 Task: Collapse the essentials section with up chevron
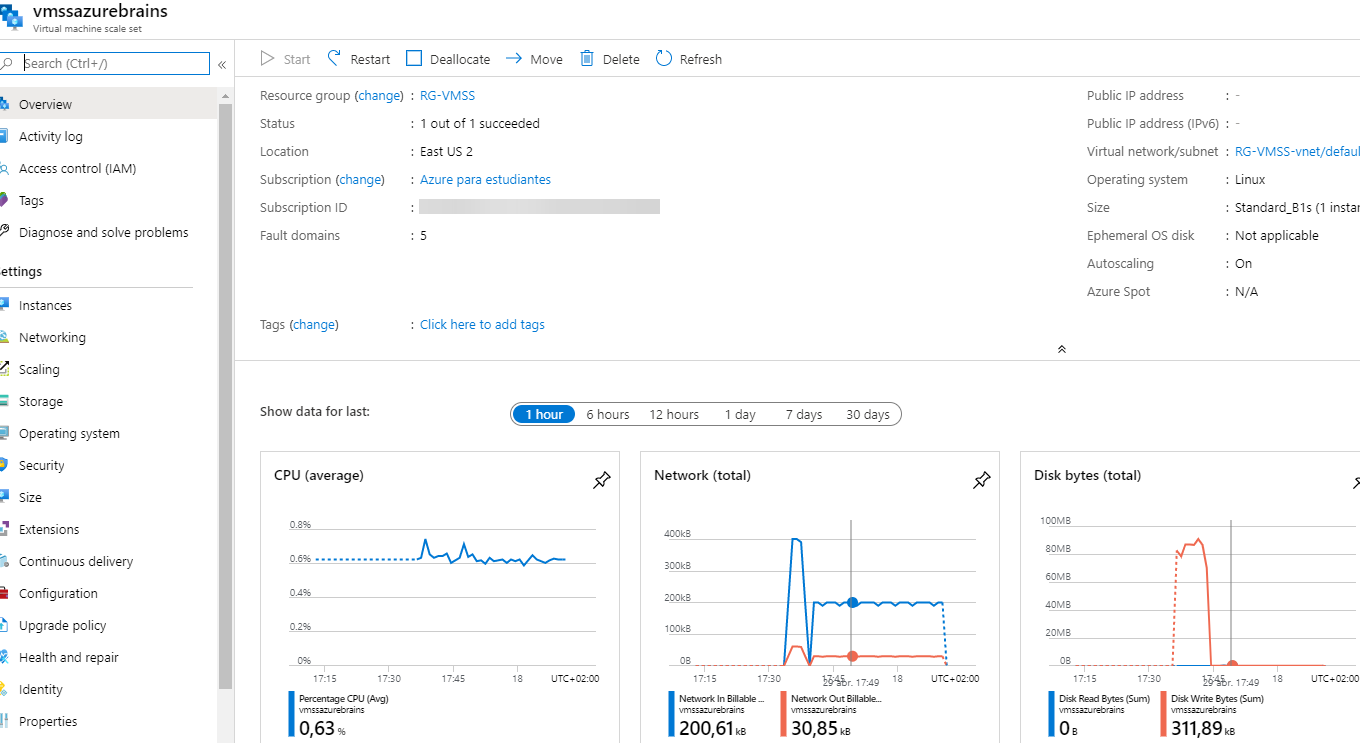point(1061,349)
